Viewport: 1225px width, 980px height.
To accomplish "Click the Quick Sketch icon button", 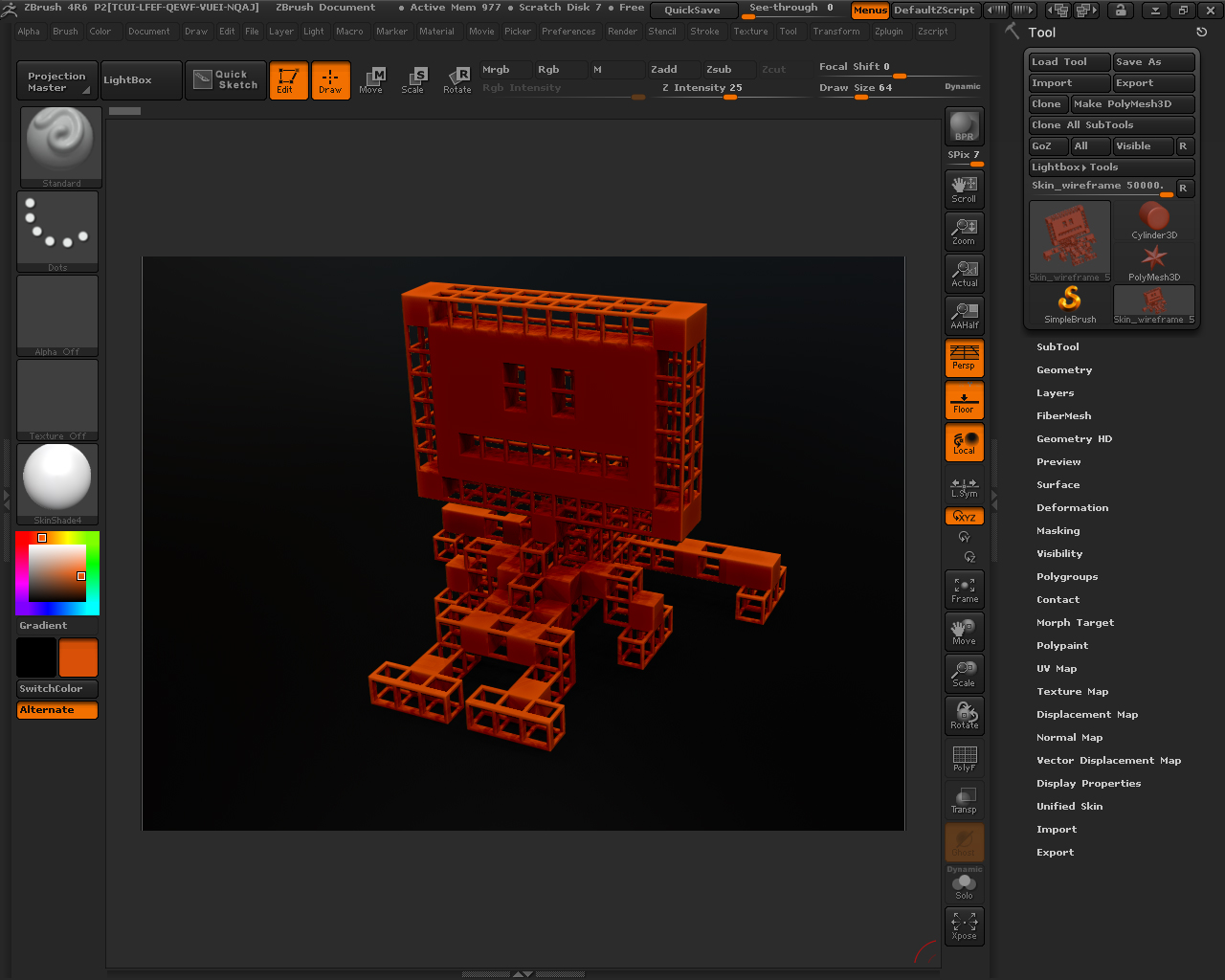I will [x=226, y=80].
